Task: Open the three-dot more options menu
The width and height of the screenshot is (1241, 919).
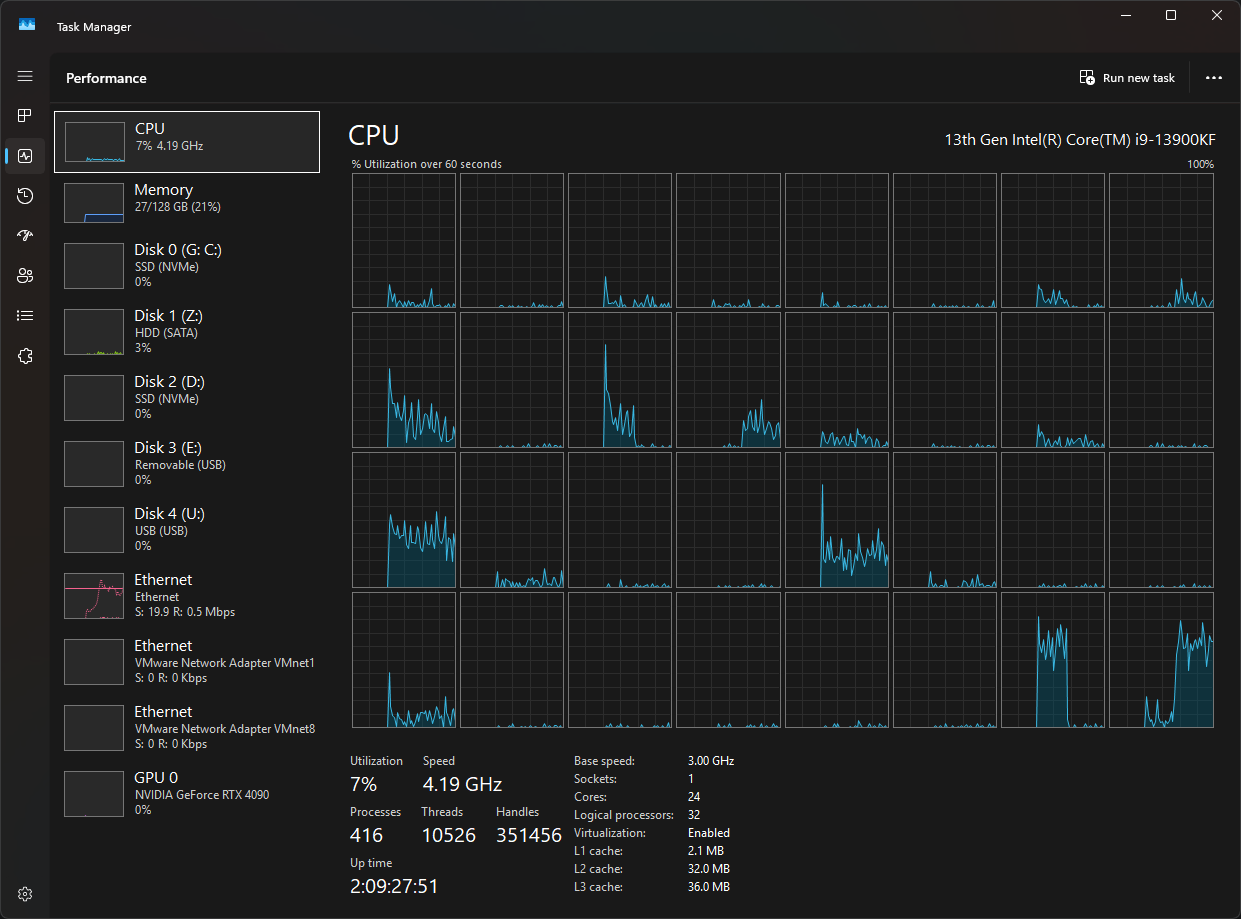Action: point(1214,78)
